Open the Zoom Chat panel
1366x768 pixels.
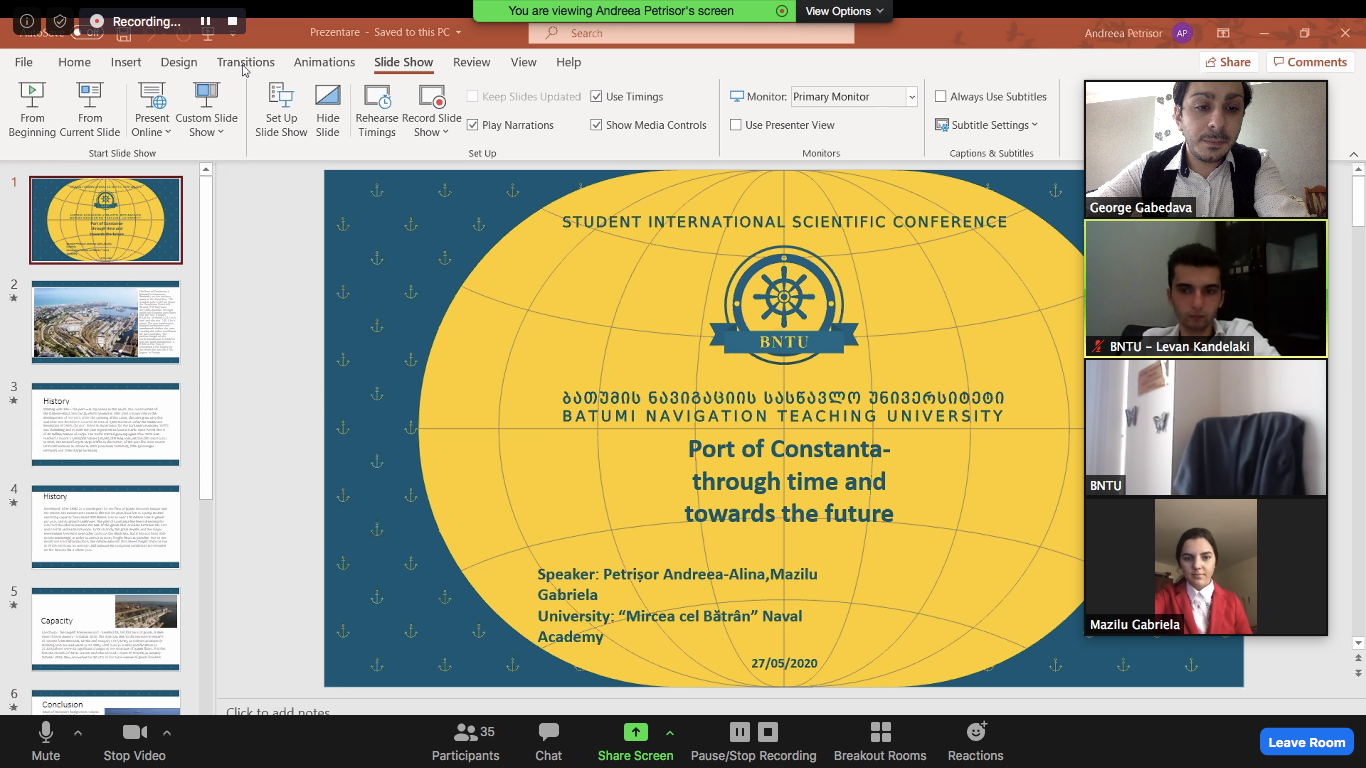pyautogui.click(x=548, y=740)
